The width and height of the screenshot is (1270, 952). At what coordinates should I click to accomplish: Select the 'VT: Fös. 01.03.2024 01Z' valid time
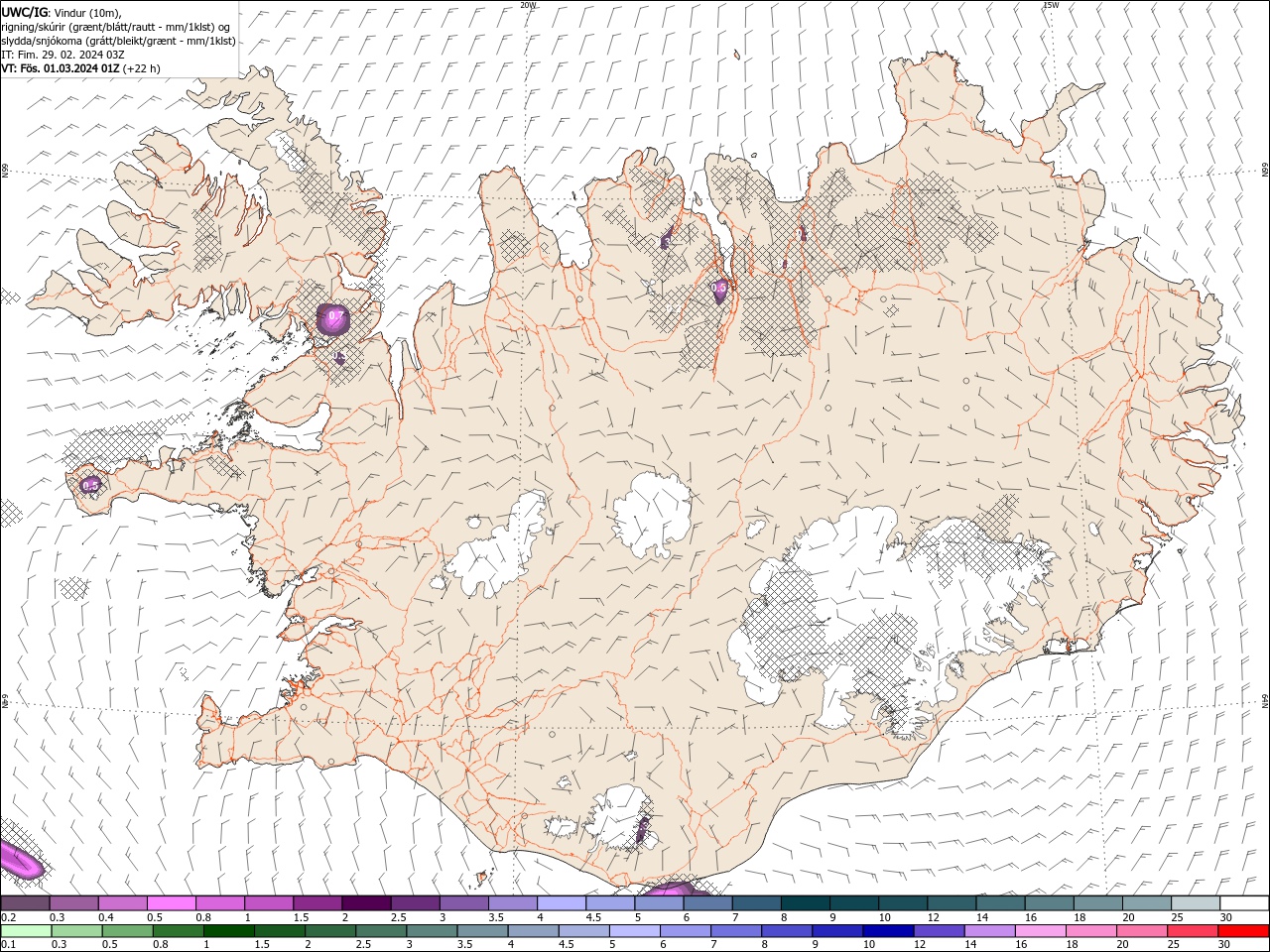pyautogui.click(x=61, y=68)
